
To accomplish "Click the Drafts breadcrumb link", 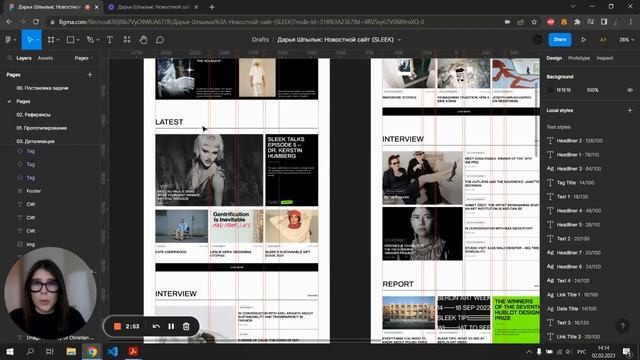I will 260,40.
